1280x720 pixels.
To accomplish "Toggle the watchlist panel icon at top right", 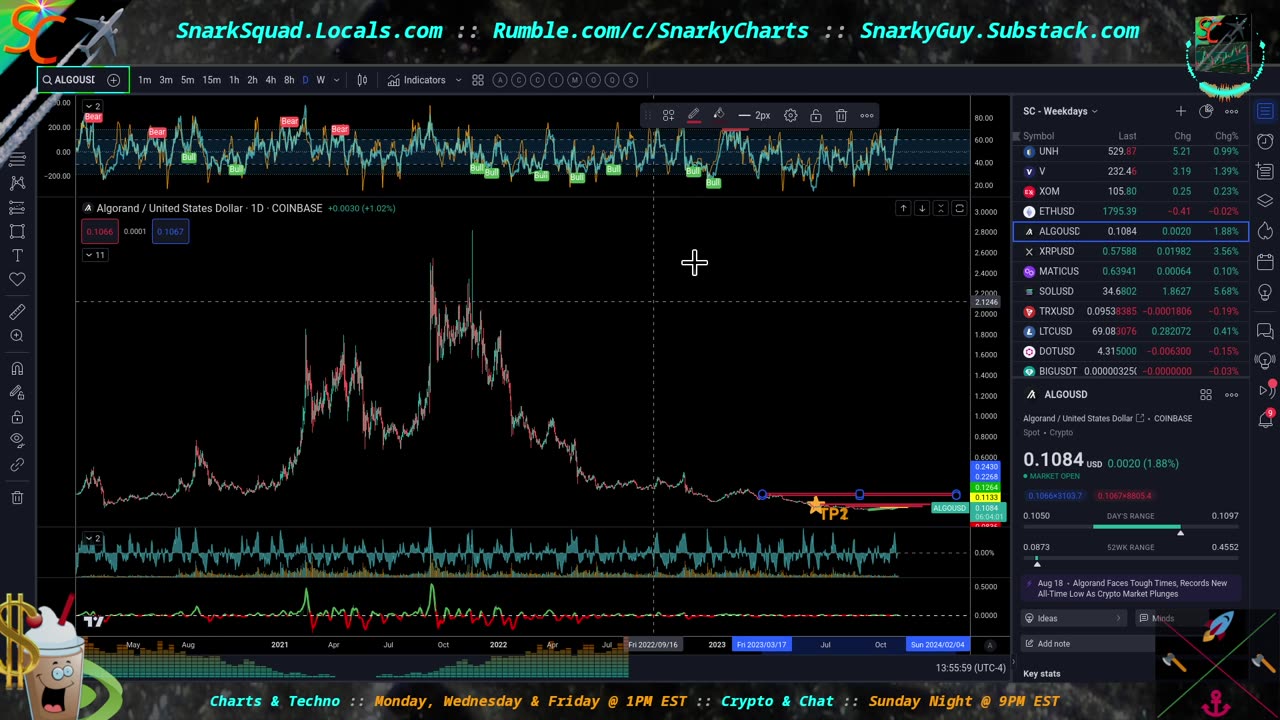I will click(x=1265, y=111).
